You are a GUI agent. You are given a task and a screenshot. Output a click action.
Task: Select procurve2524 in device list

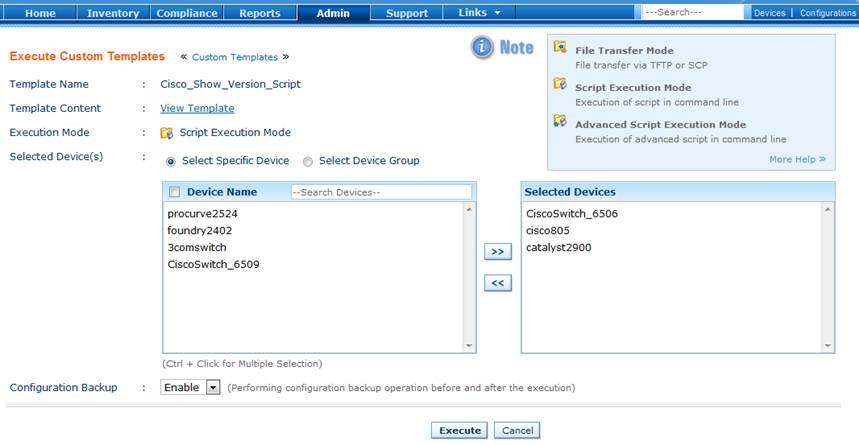click(x=202, y=214)
